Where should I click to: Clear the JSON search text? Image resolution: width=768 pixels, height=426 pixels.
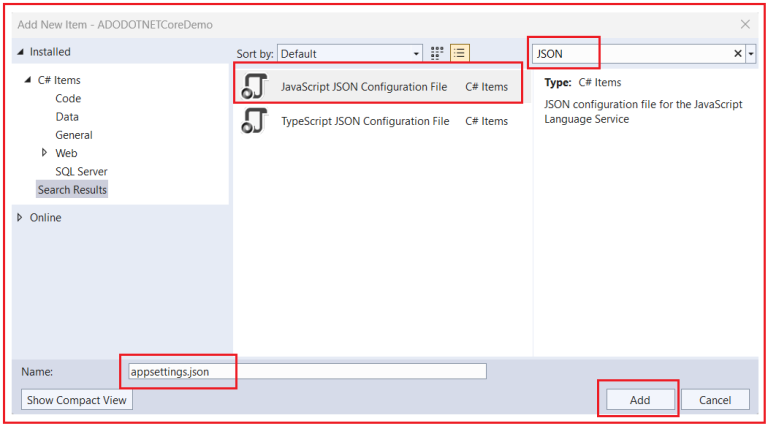coord(738,53)
